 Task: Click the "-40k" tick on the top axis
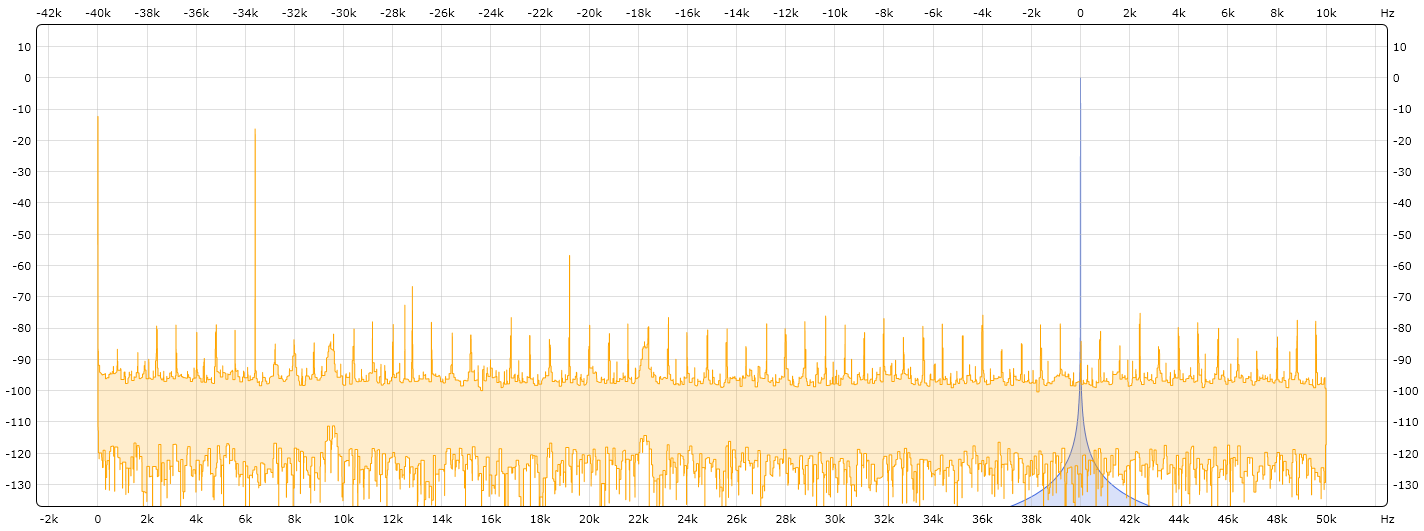[97, 13]
